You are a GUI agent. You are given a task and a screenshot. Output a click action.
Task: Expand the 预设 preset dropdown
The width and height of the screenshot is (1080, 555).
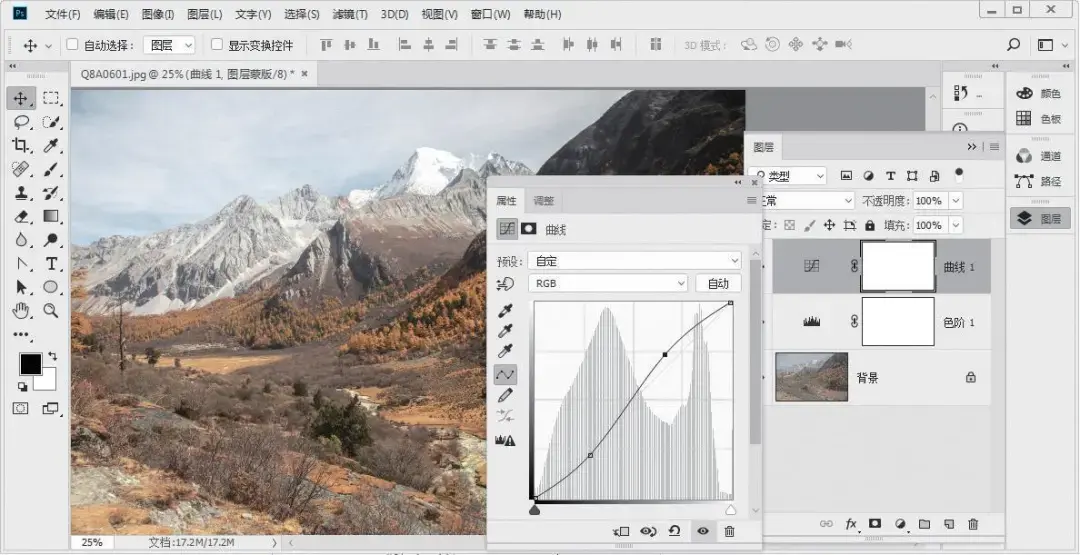pos(634,261)
